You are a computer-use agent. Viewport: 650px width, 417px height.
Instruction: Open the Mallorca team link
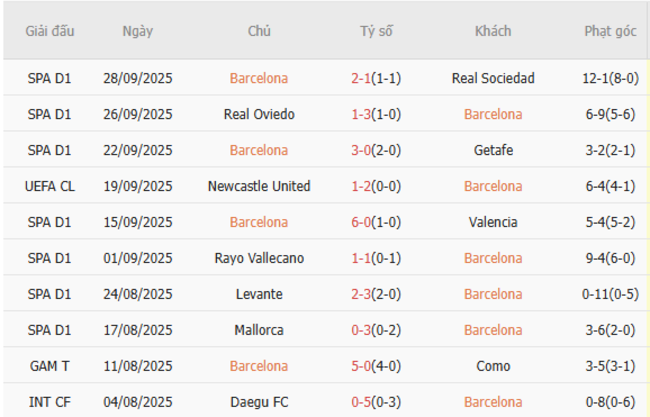tap(259, 330)
